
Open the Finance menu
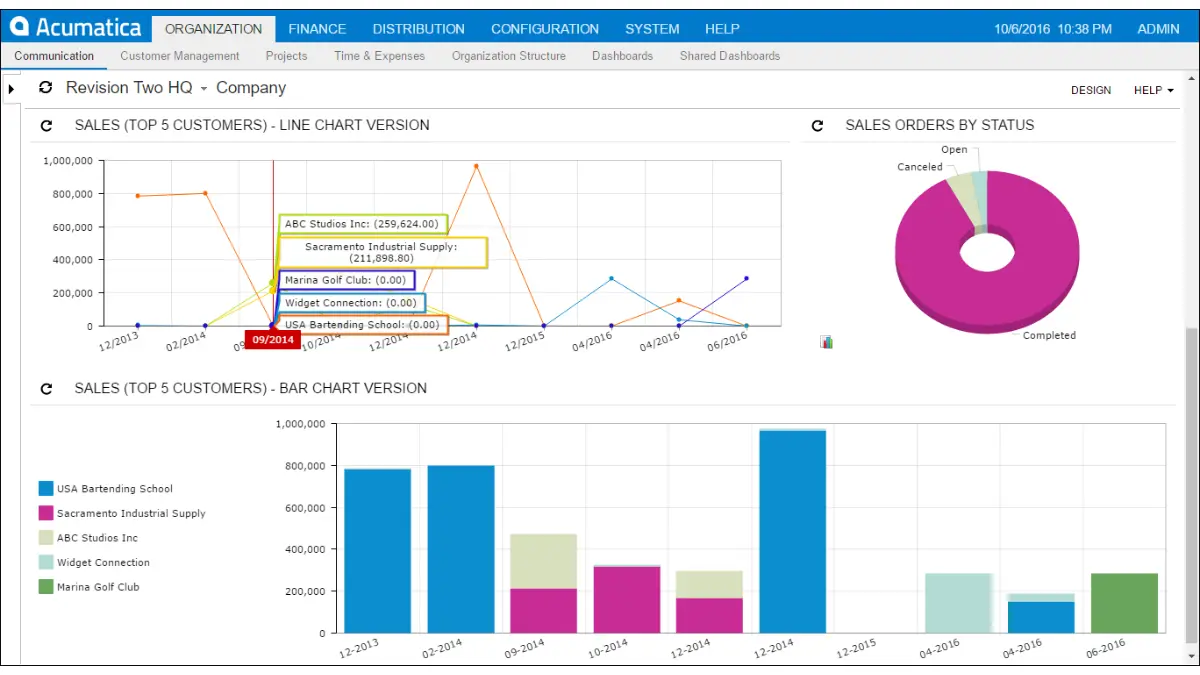tap(317, 29)
